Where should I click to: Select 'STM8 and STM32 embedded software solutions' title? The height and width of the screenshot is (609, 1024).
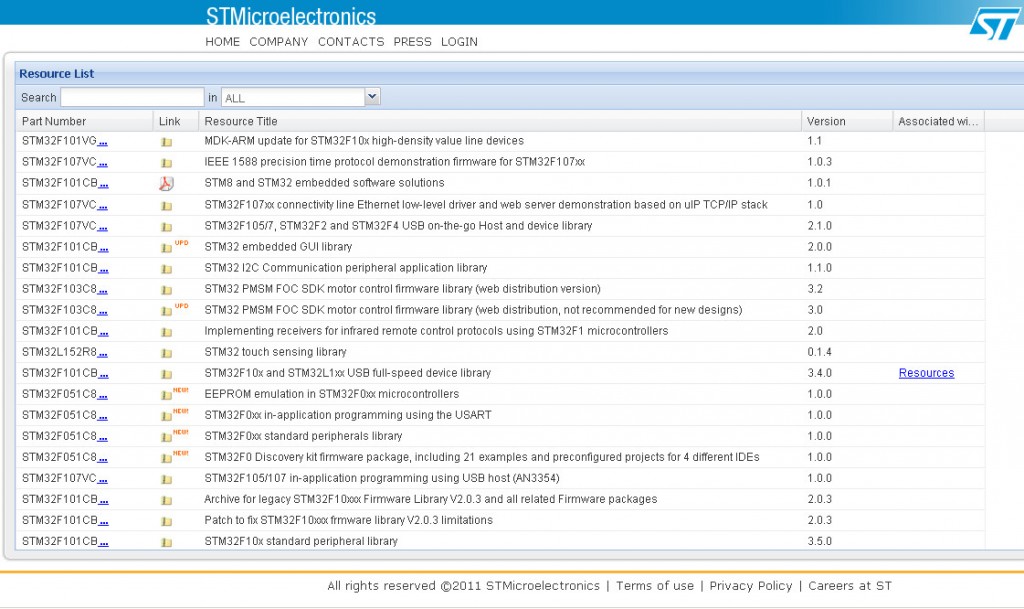click(x=325, y=183)
